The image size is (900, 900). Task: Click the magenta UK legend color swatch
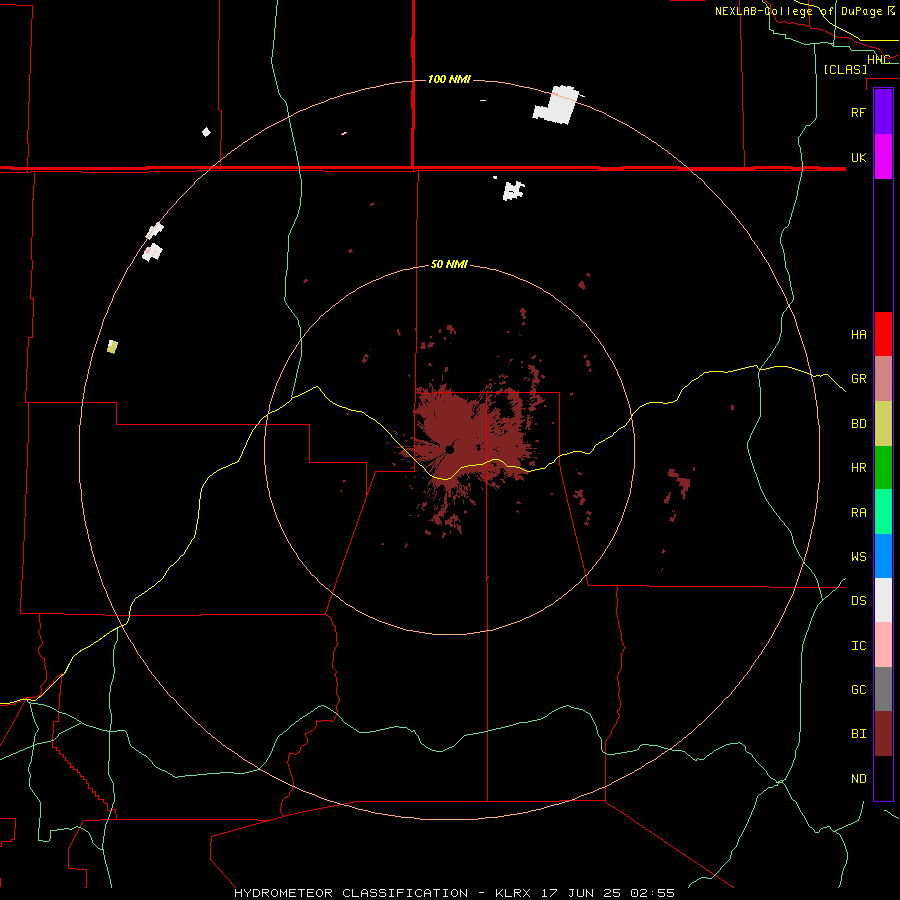883,157
